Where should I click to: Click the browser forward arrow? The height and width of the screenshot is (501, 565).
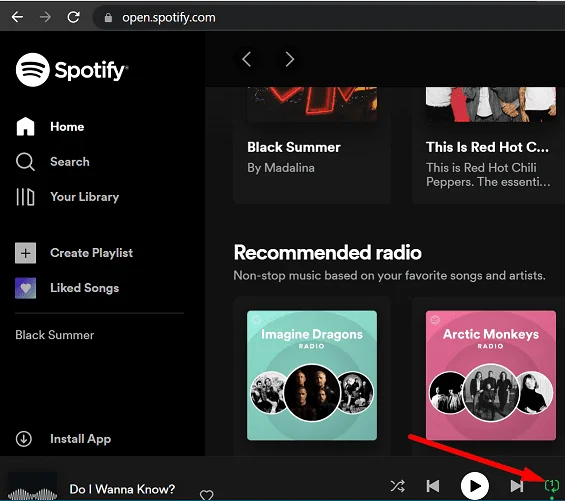pos(45,17)
